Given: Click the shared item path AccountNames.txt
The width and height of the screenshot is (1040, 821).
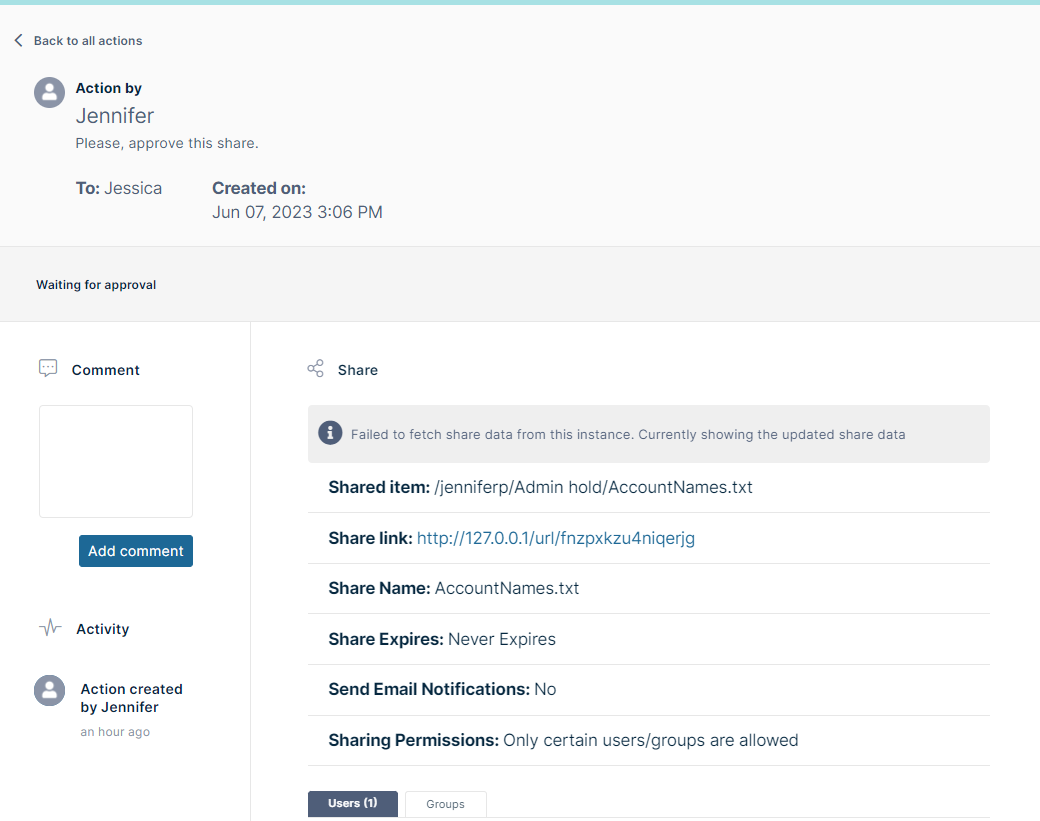Looking at the screenshot, I should pos(593,488).
